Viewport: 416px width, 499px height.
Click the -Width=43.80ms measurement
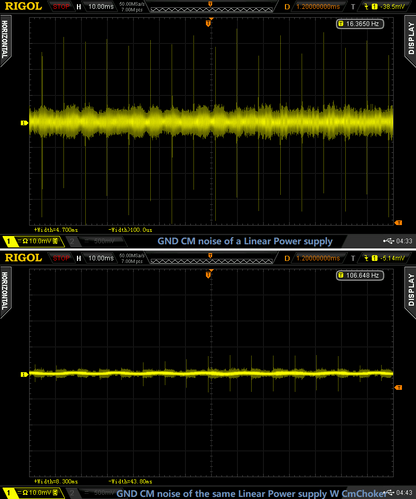tap(130, 482)
